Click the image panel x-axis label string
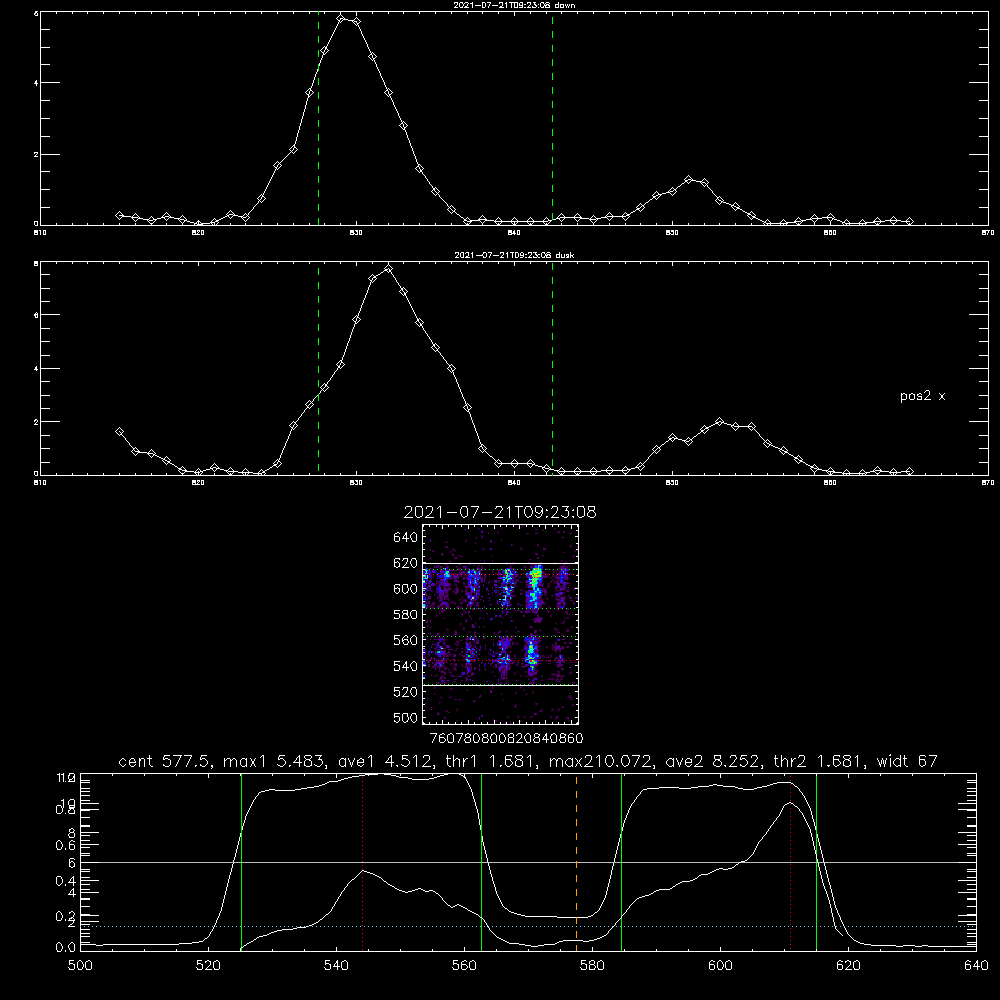Image resolution: width=1000 pixels, height=1000 pixels. point(506,739)
